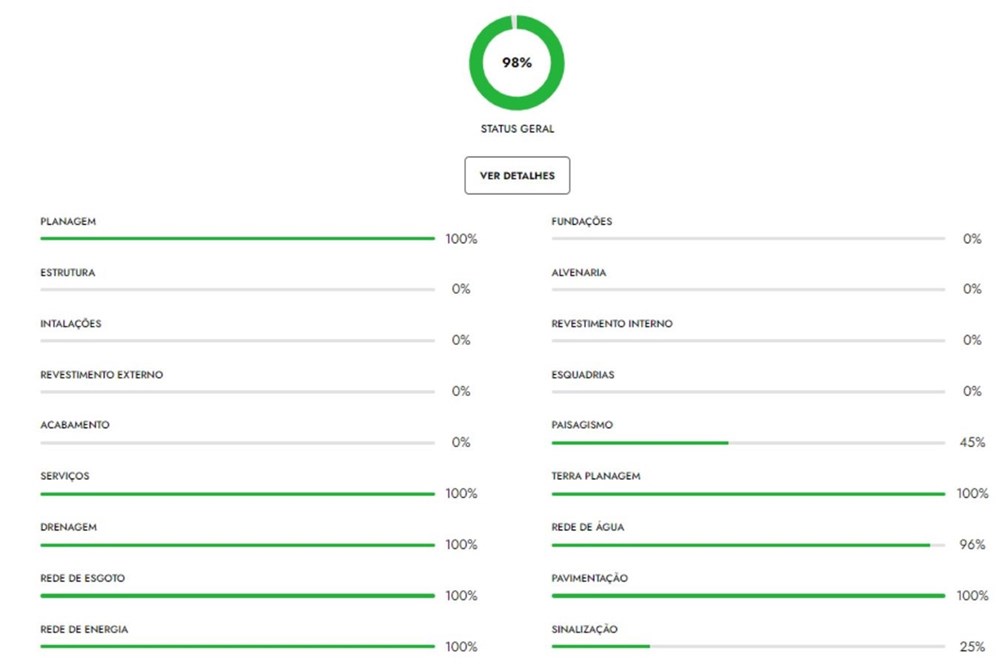This screenshot has width=1000, height=667.
Task: Click the Paisagismo progress bar
Action: [x=748, y=442]
